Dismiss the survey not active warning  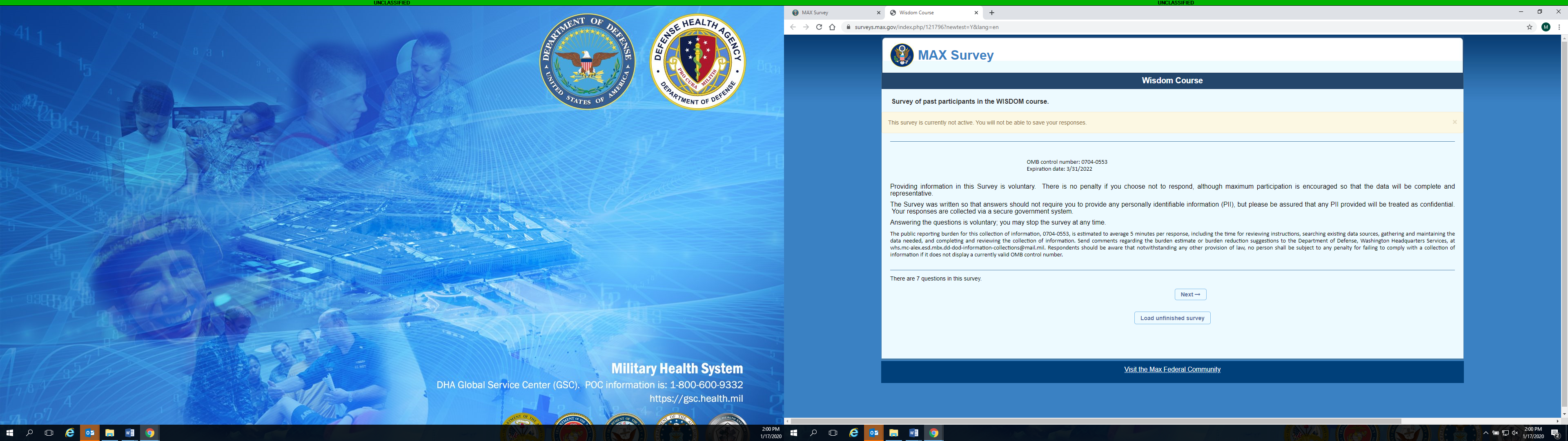click(x=1454, y=122)
